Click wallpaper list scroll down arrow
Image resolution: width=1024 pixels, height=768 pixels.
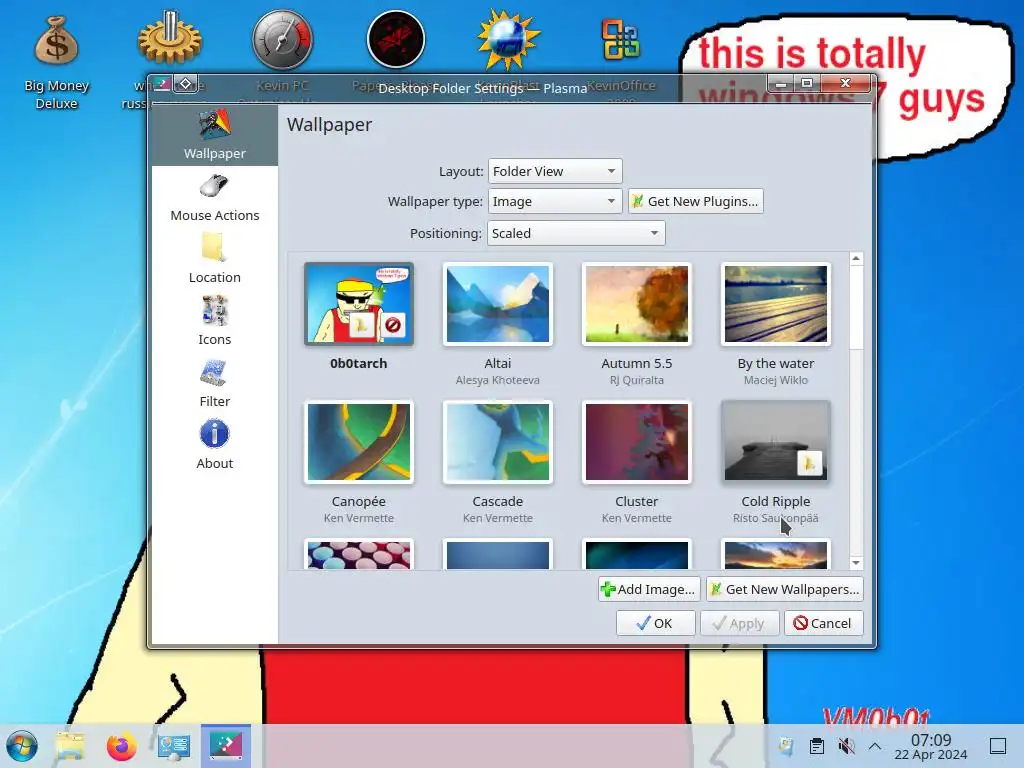click(x=856, y=563)
